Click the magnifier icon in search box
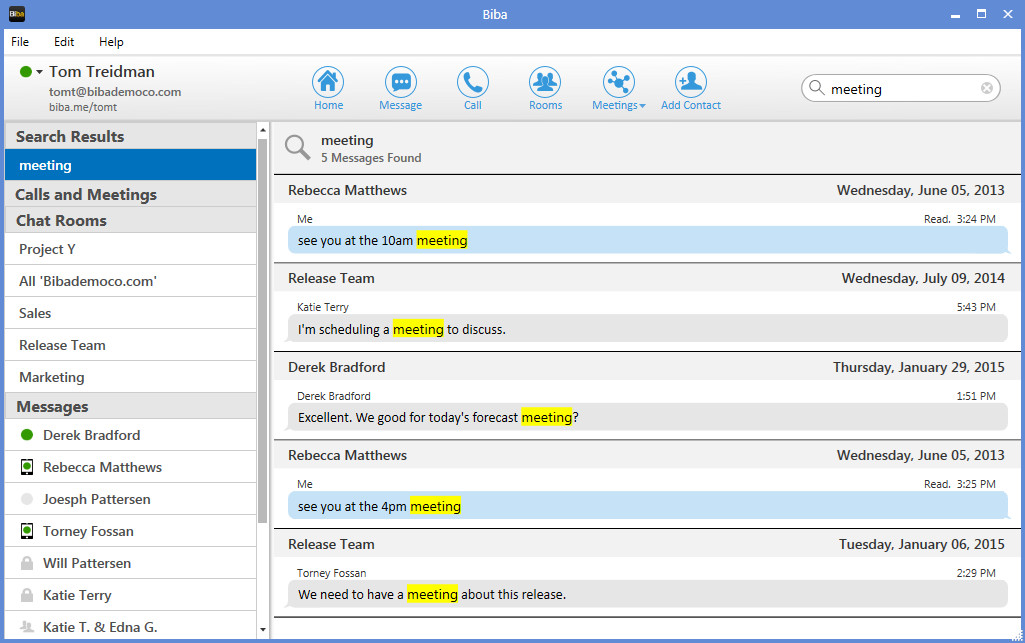The width and height of the screenshot is (1025, 643). (816, 88)
